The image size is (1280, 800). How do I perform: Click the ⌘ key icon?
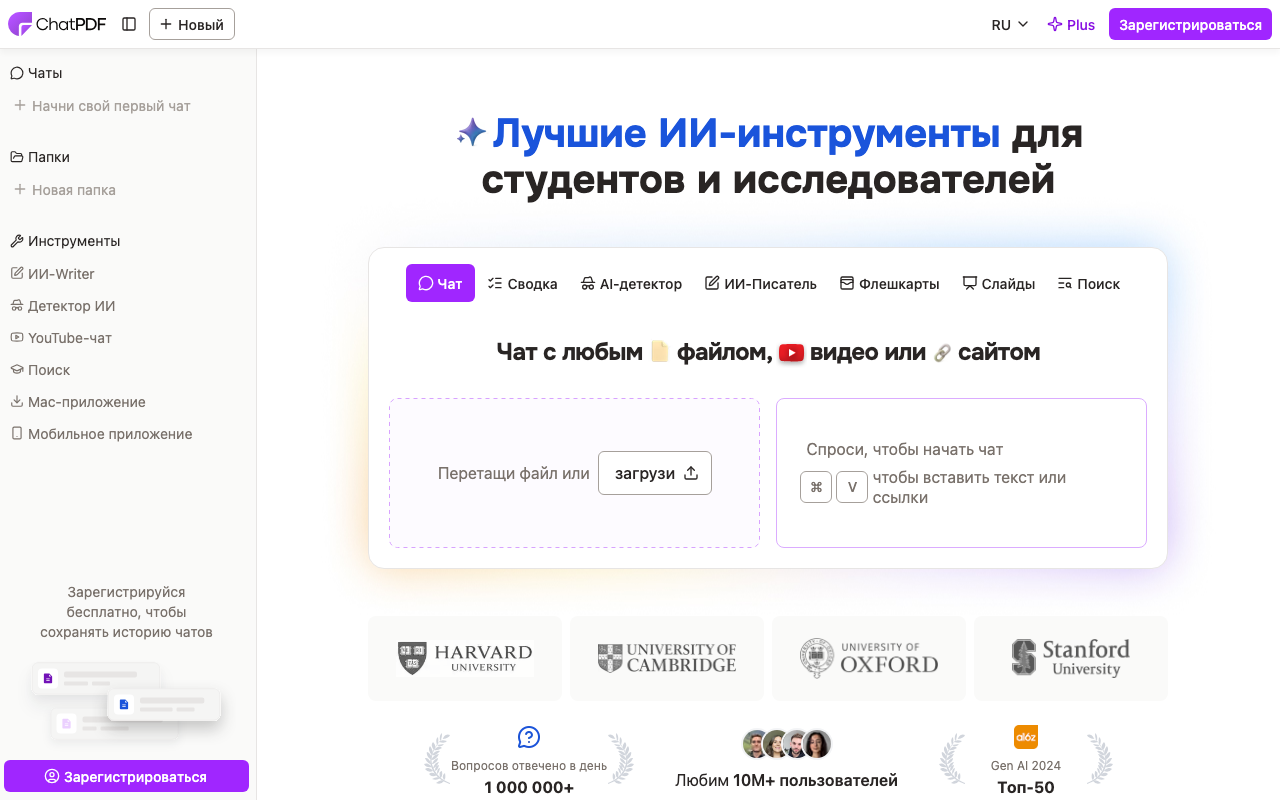[816, 487]
